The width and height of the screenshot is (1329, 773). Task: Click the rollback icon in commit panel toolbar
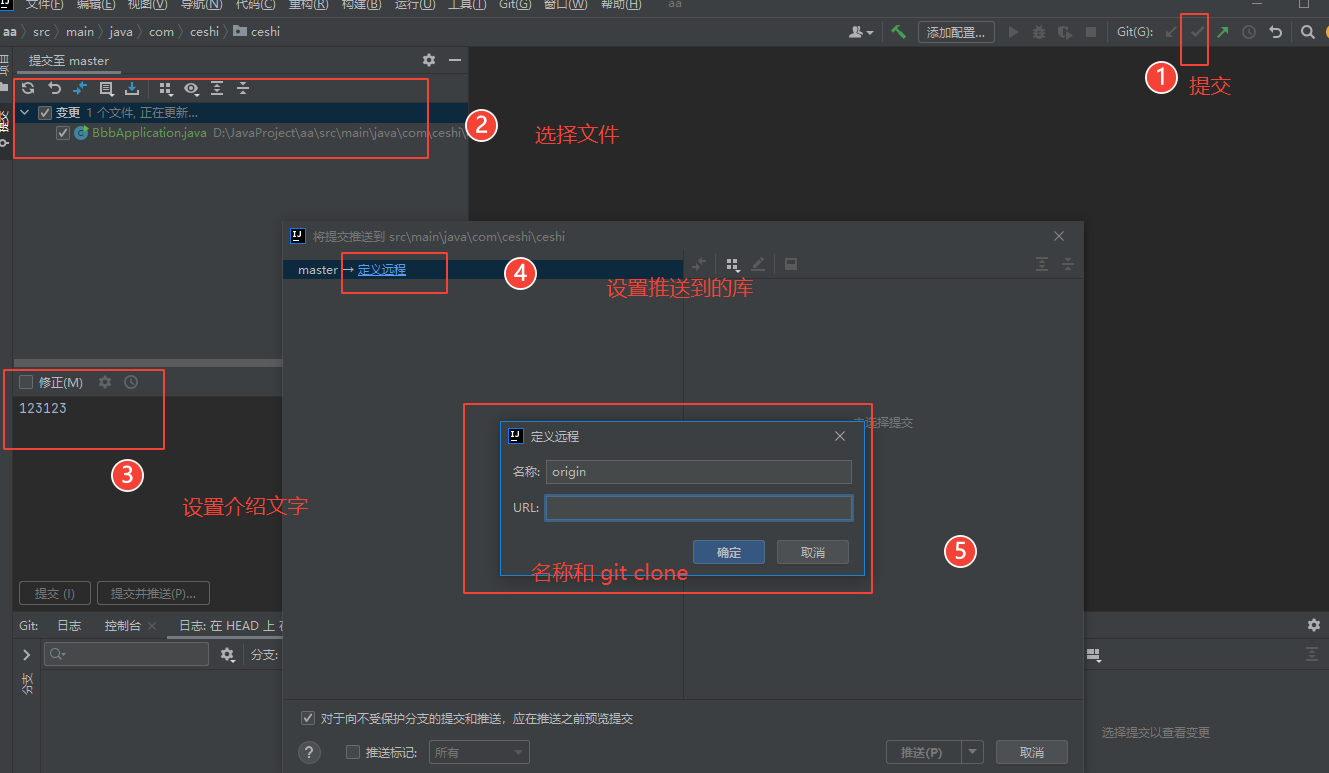click(x=55, y=88)
